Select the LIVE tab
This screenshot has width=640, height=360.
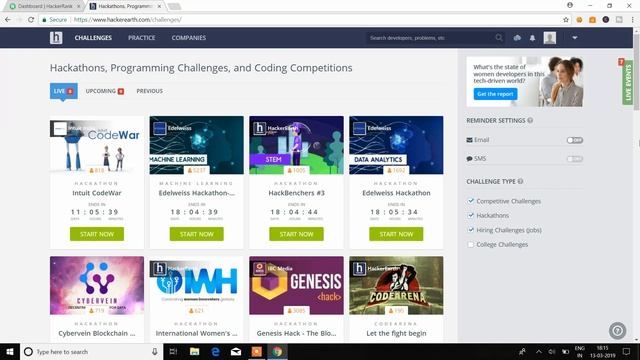[x=64, y=91]
